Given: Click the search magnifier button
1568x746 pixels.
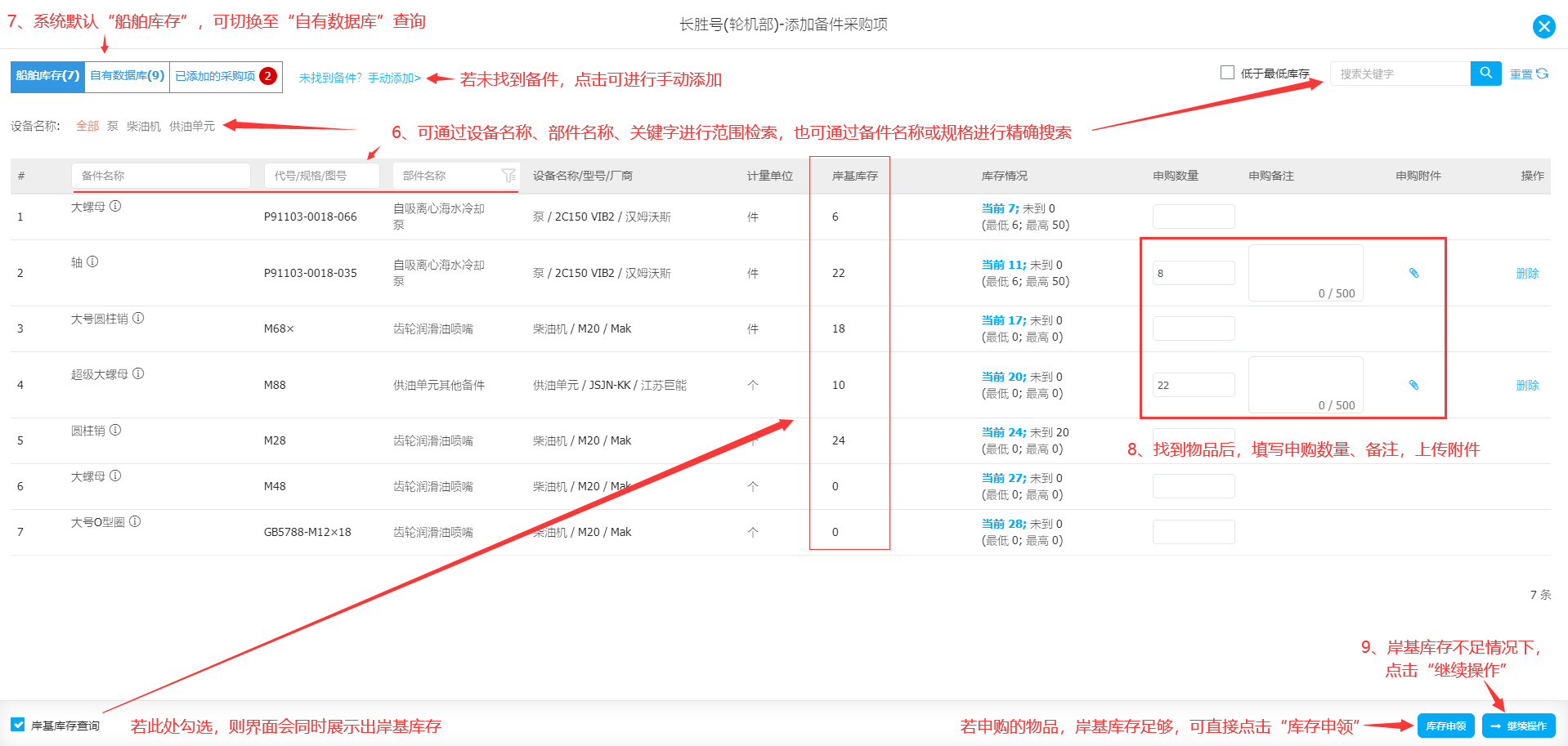Looking at the screenshot, I should [1485, 73].
